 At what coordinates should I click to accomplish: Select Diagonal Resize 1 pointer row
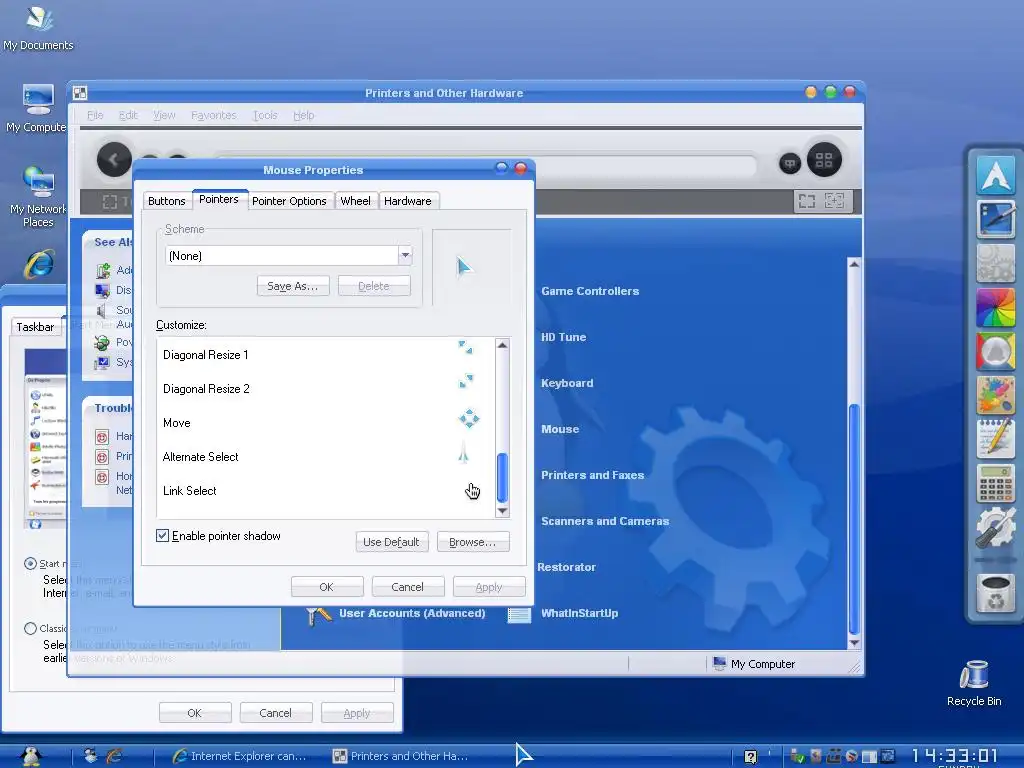coord(326,355)
